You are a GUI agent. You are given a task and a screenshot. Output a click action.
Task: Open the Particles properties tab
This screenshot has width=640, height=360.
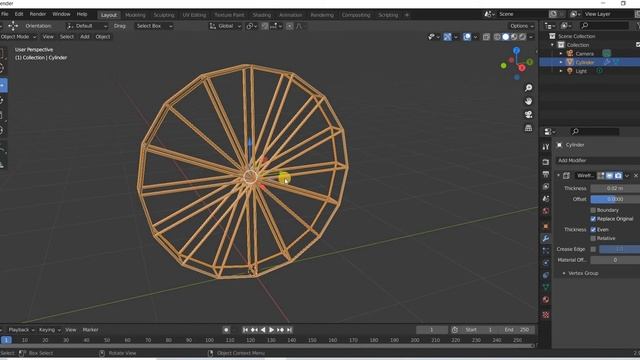point(546,251)
